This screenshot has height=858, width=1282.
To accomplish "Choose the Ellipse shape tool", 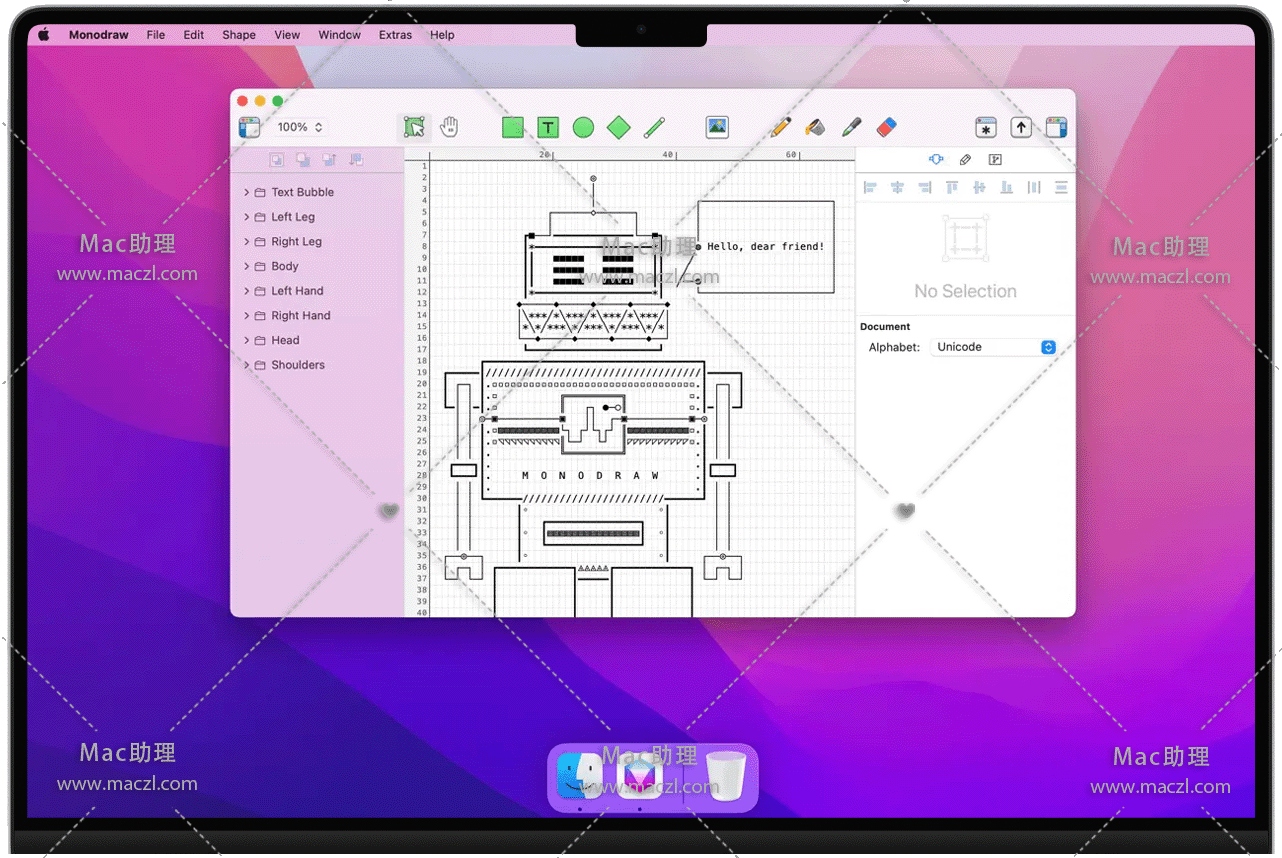I will [583, 127].
